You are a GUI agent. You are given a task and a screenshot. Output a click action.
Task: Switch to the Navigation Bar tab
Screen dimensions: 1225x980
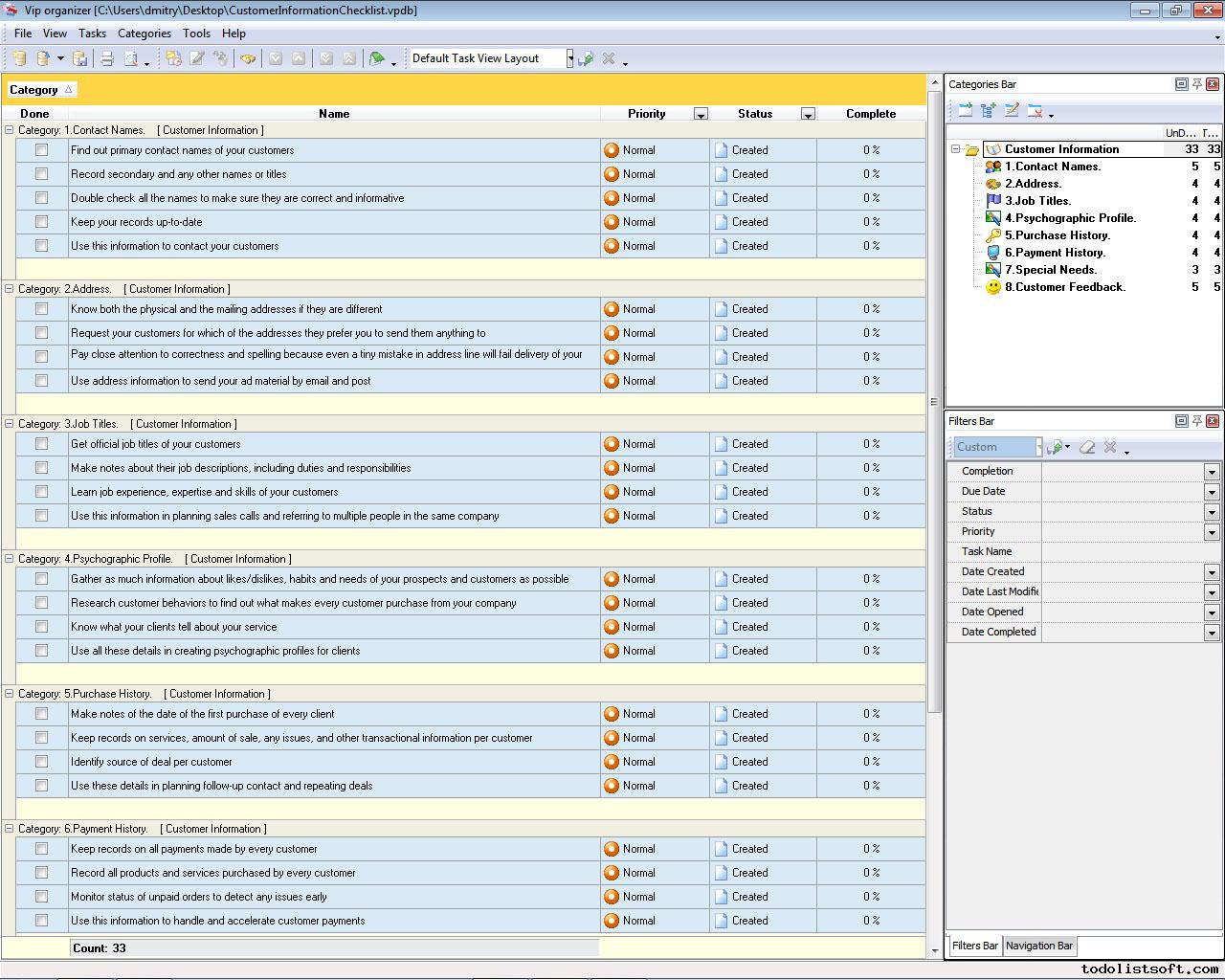pos(1038,946)
